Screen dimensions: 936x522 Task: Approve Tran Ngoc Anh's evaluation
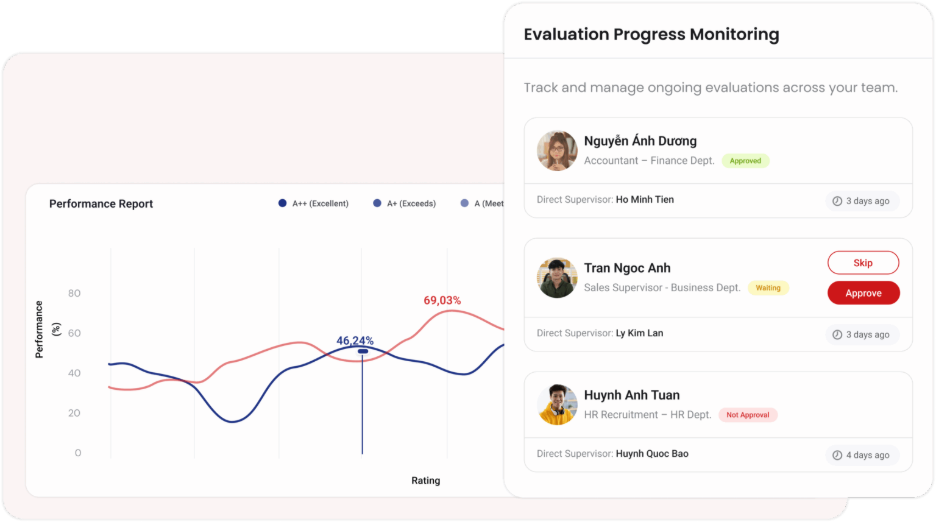pyautogui.click(x=863, y=293)
